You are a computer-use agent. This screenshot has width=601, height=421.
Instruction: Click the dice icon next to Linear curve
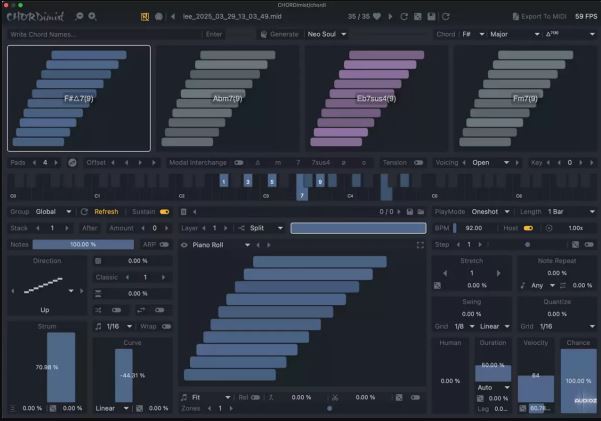pos(140,408)
